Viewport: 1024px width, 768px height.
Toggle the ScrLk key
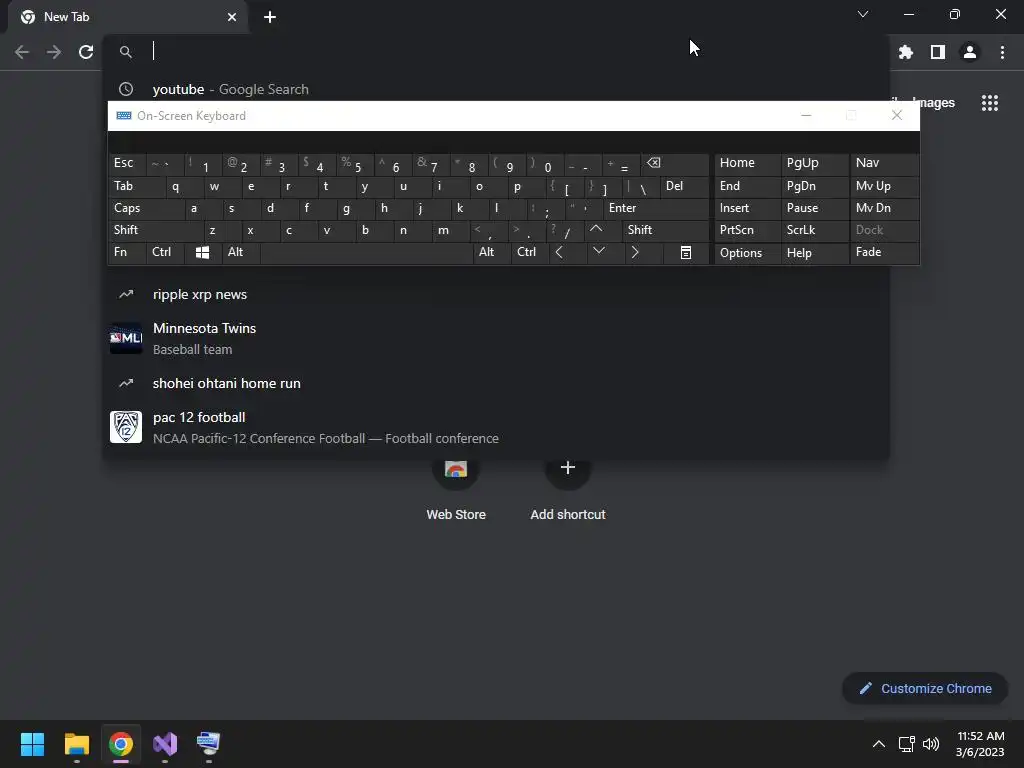[x=814, y=231]
